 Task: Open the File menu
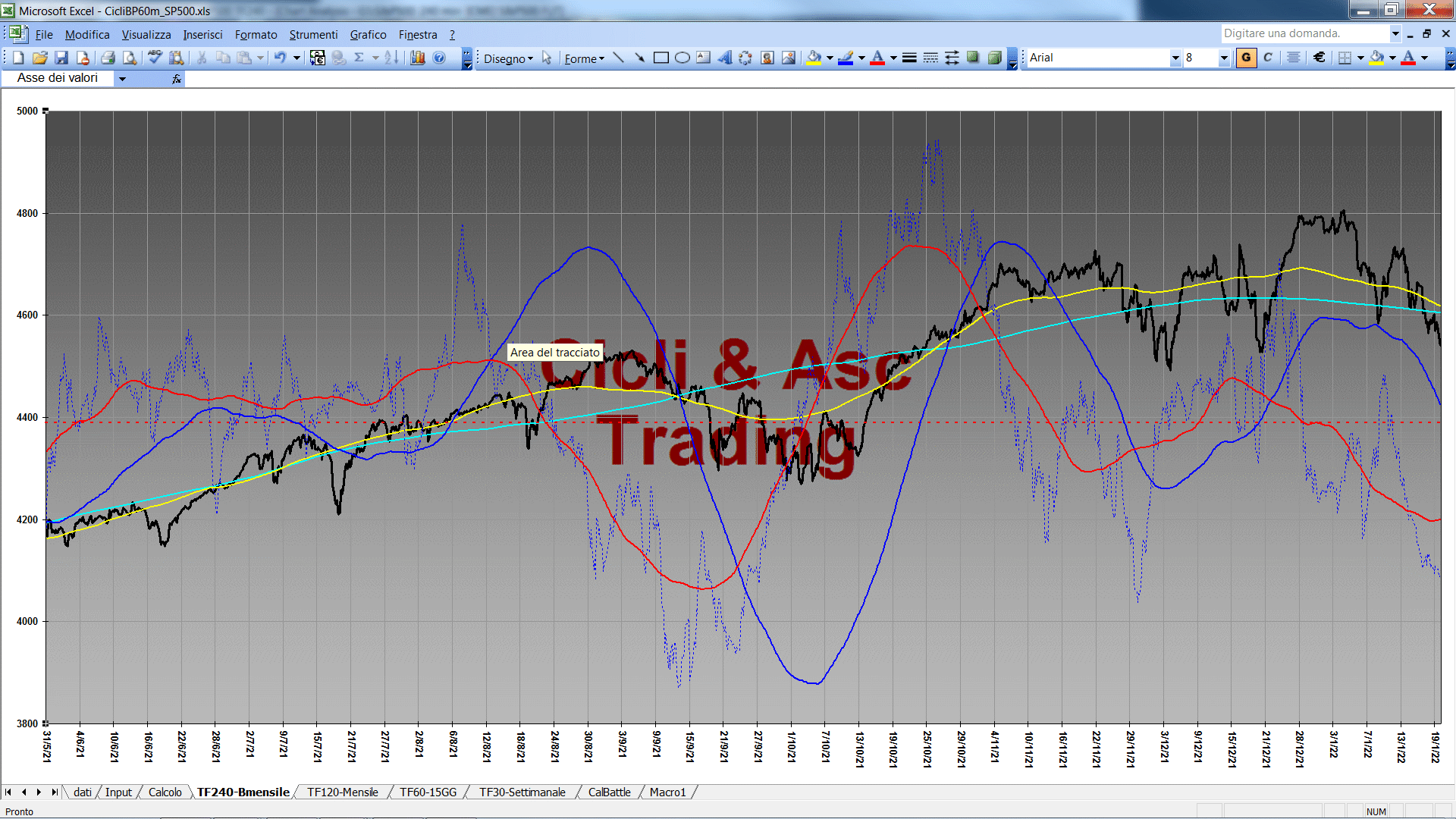44,35
